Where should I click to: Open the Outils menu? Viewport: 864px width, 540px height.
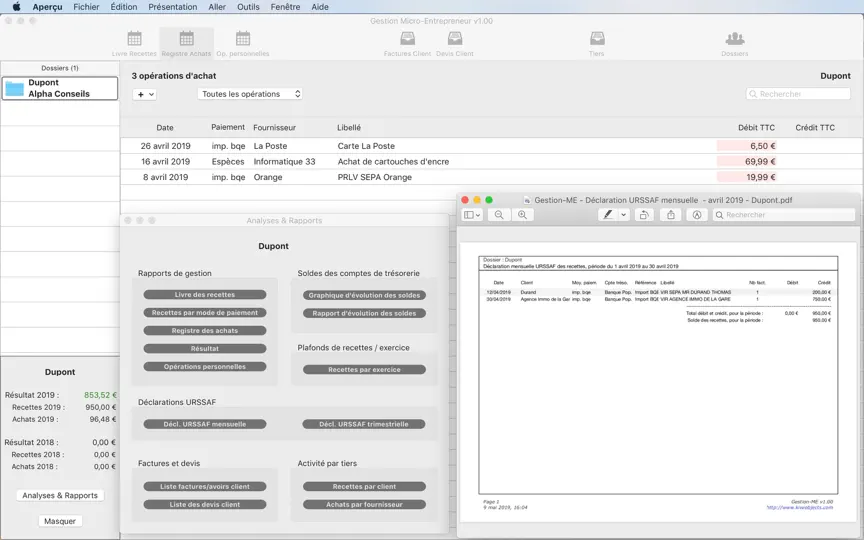[x=249, y=7]
